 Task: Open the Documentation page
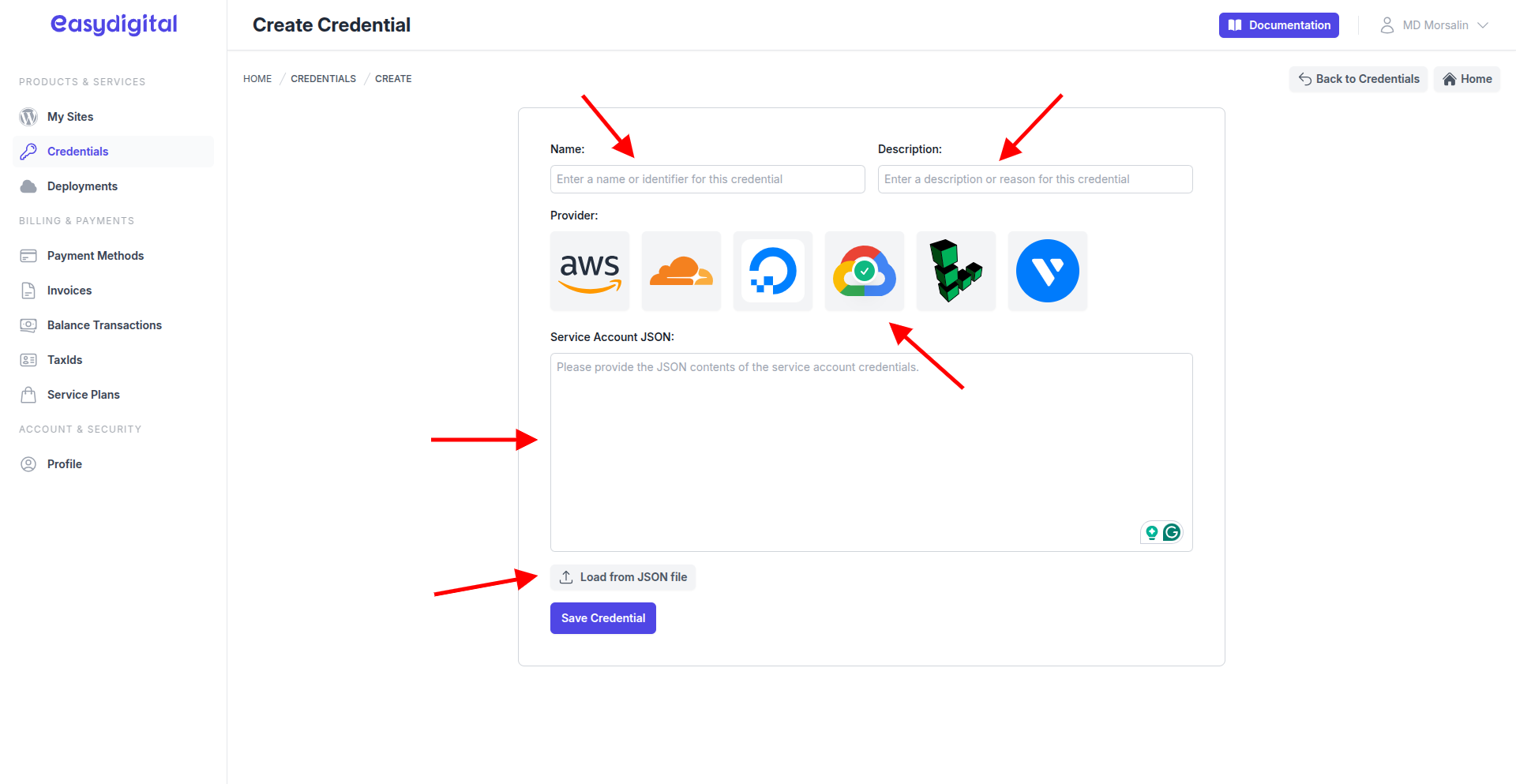point(1278,24)
